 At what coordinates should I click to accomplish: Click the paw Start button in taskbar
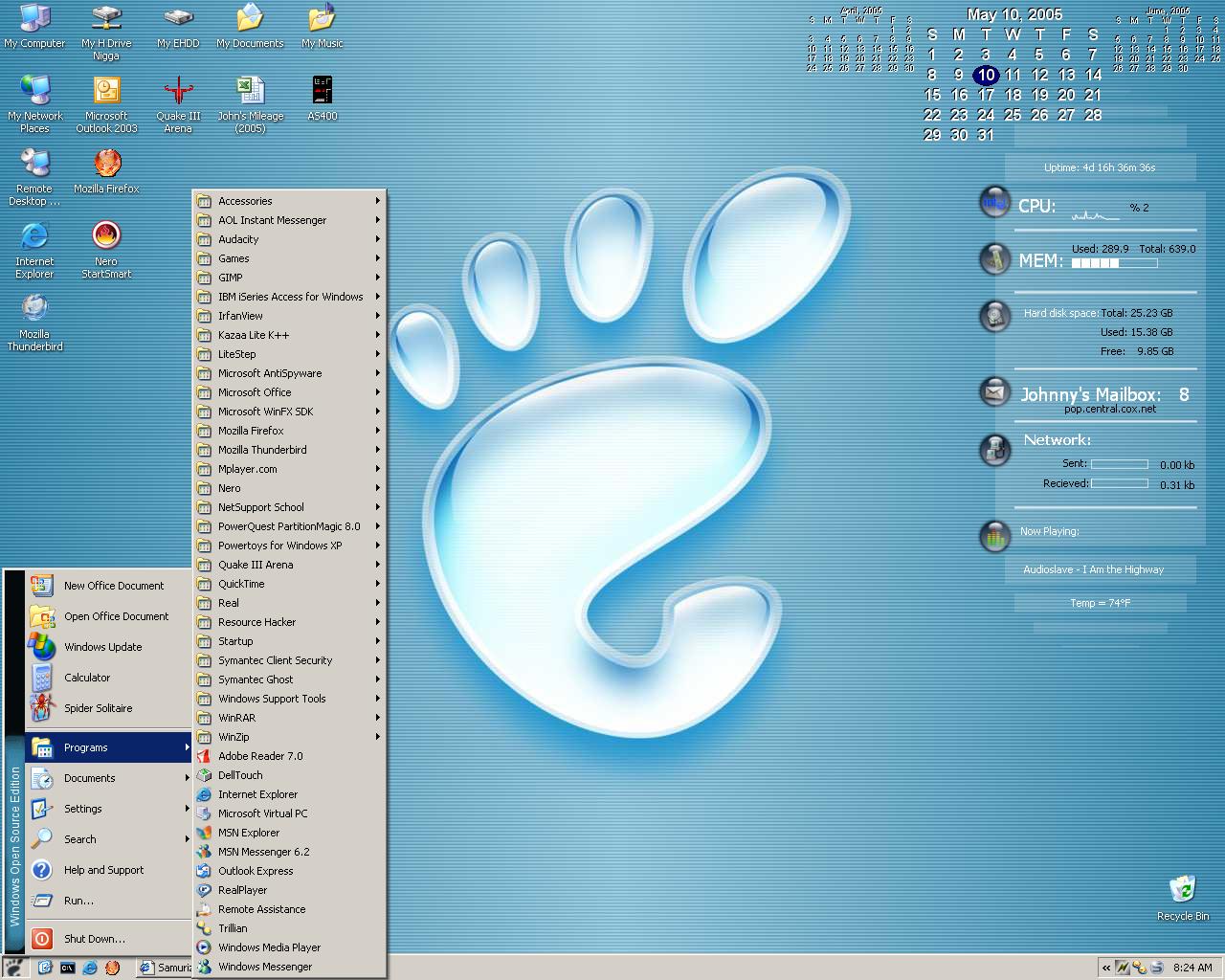[16, 967]
